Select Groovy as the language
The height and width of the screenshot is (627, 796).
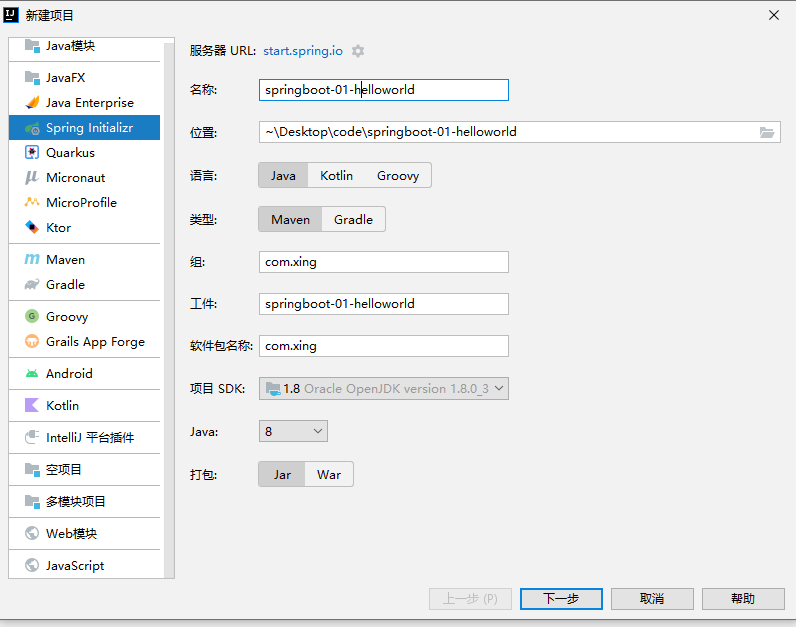coord(397,175)
